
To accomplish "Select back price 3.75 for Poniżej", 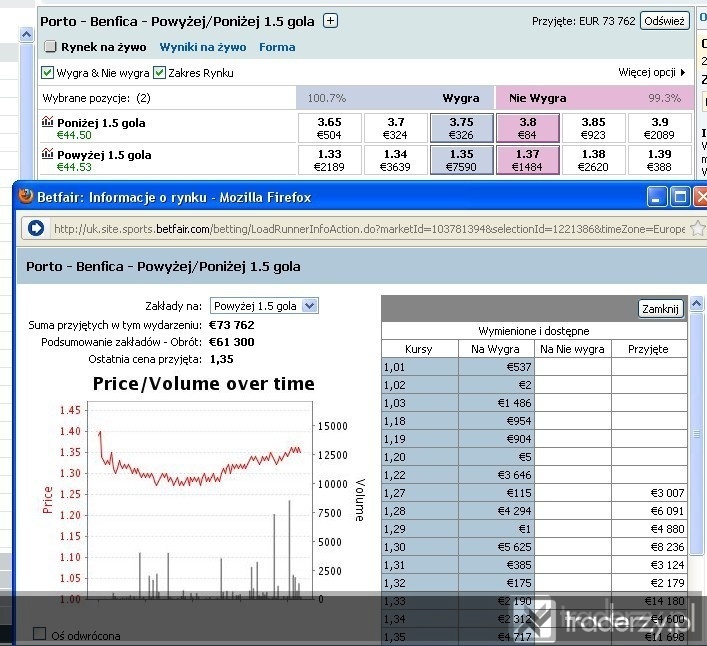I will [461, 128].
